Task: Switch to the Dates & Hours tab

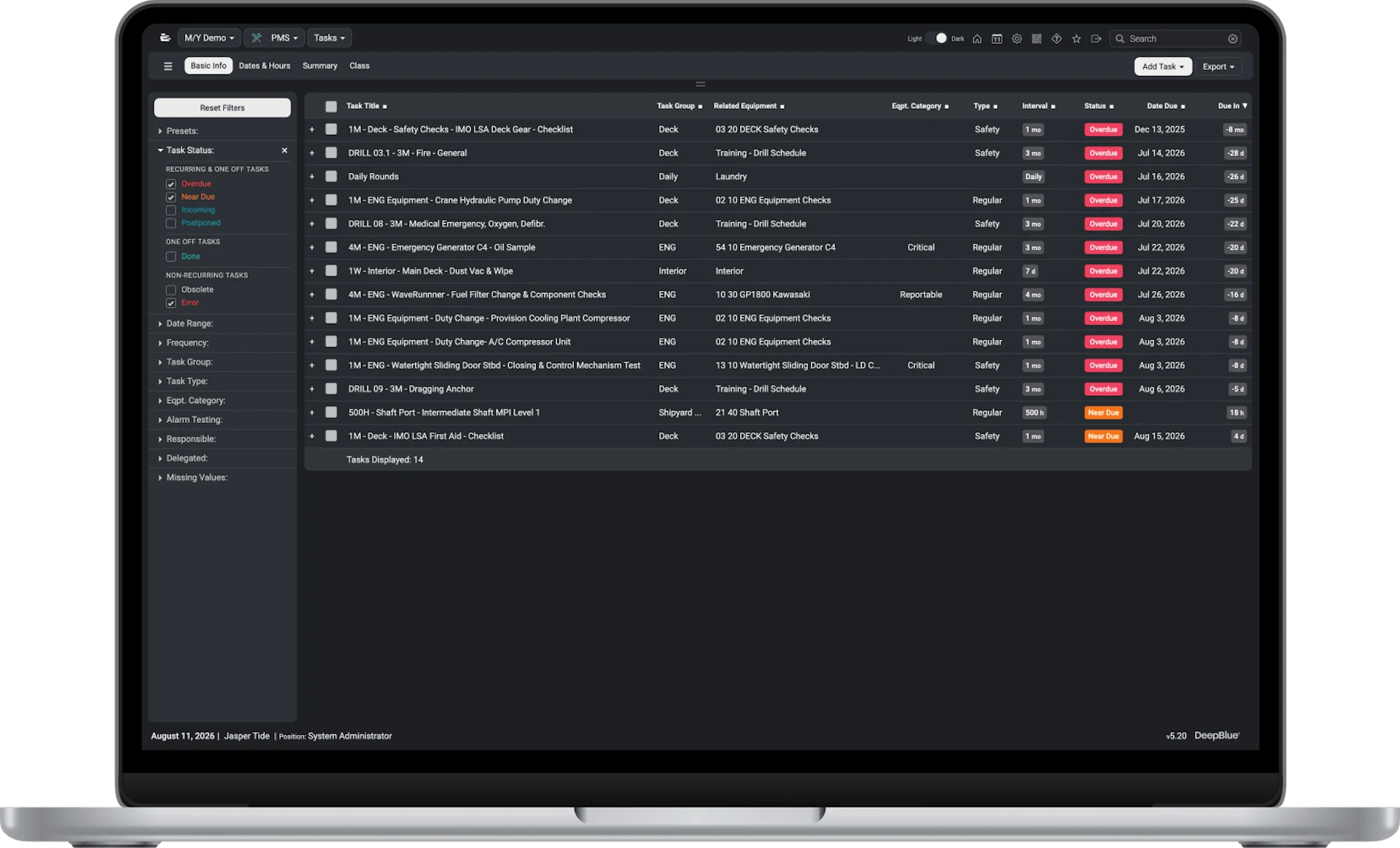Action: tap(265, 66)
